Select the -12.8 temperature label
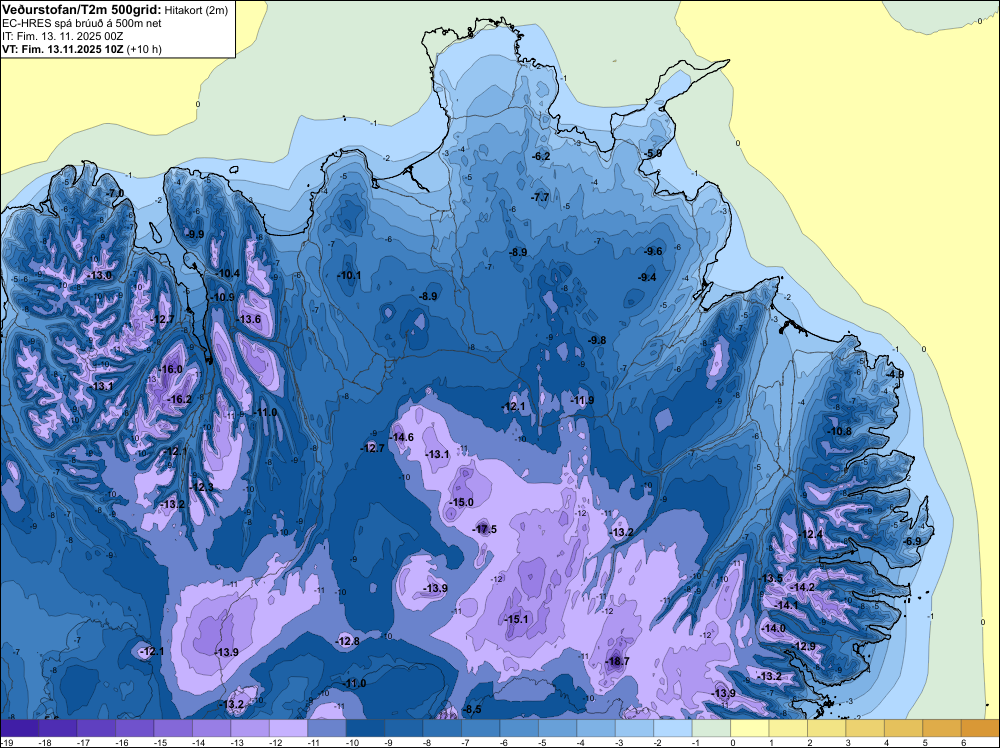 [x=348, y=641]
